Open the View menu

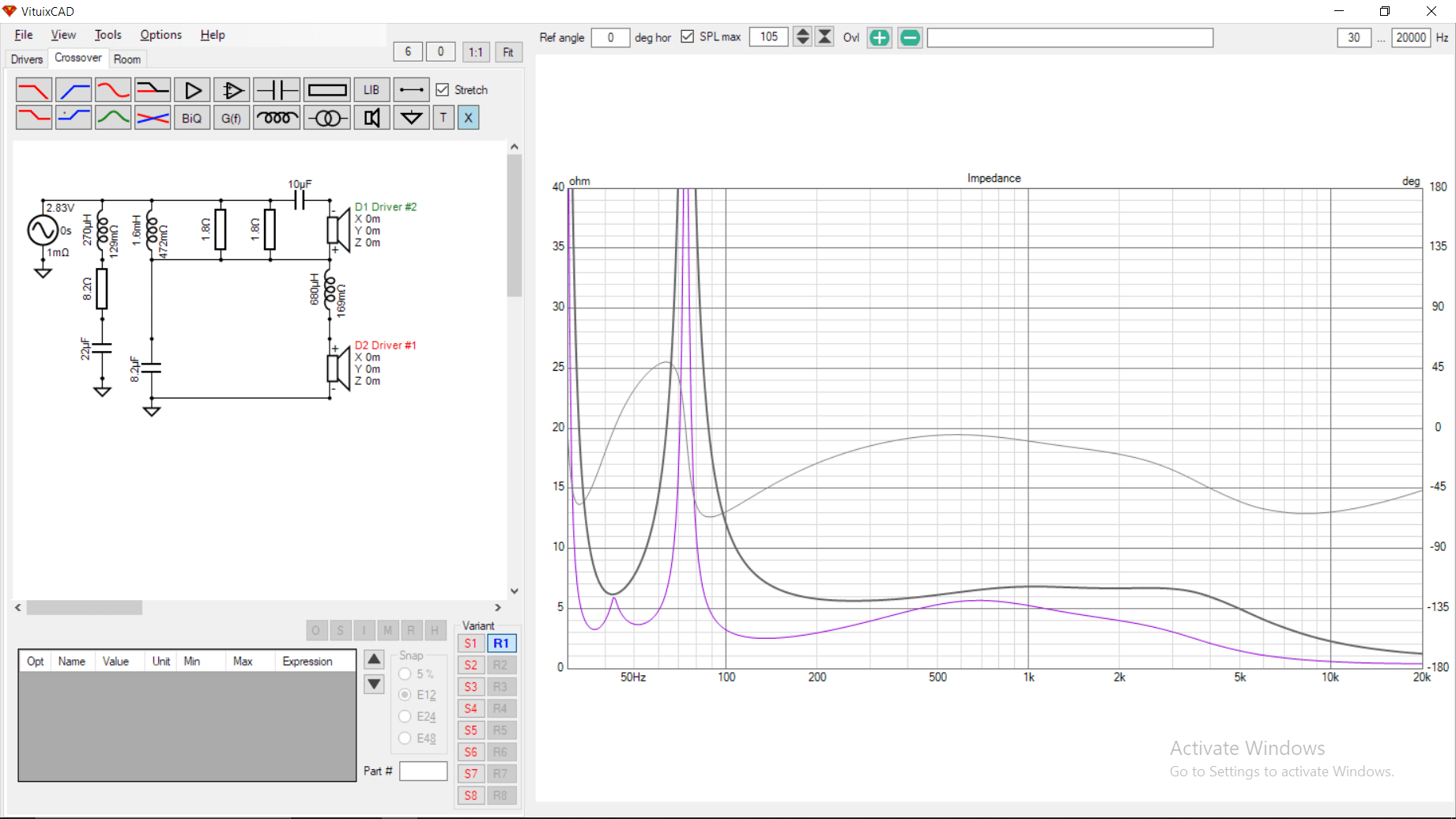click(x=63, y=35)
